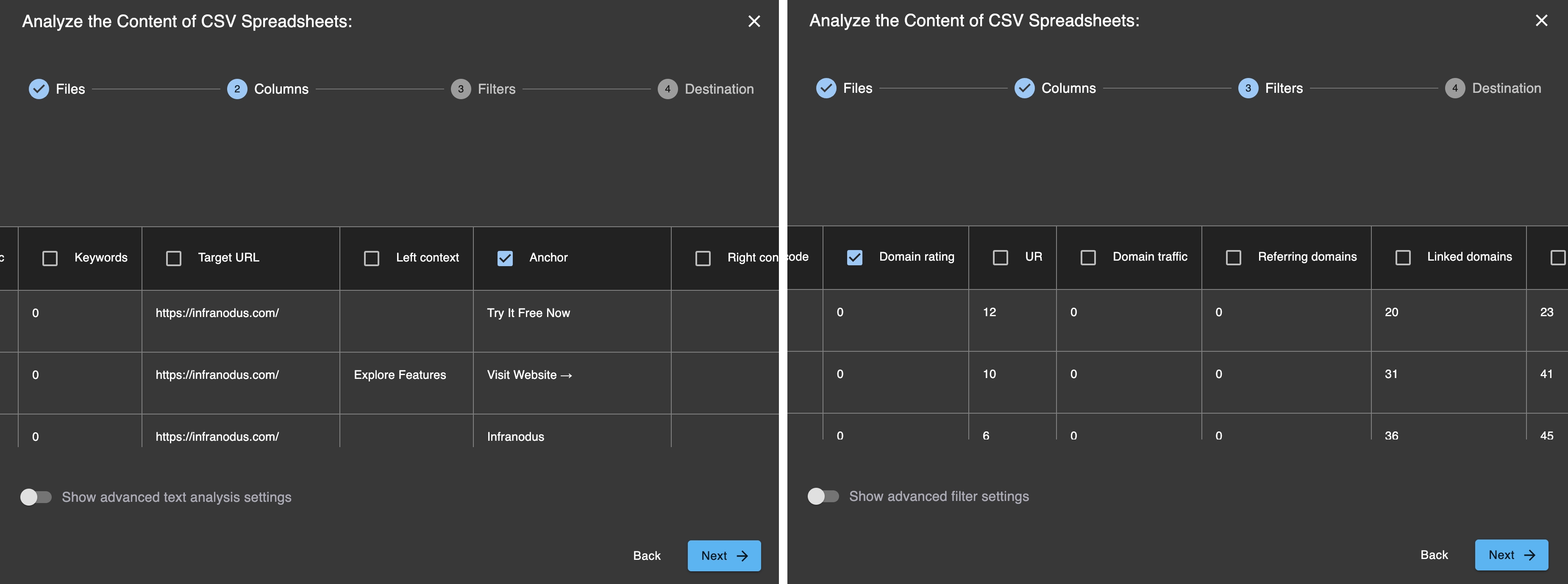
Task: Click Back button in left dialog
Action: 646,555
